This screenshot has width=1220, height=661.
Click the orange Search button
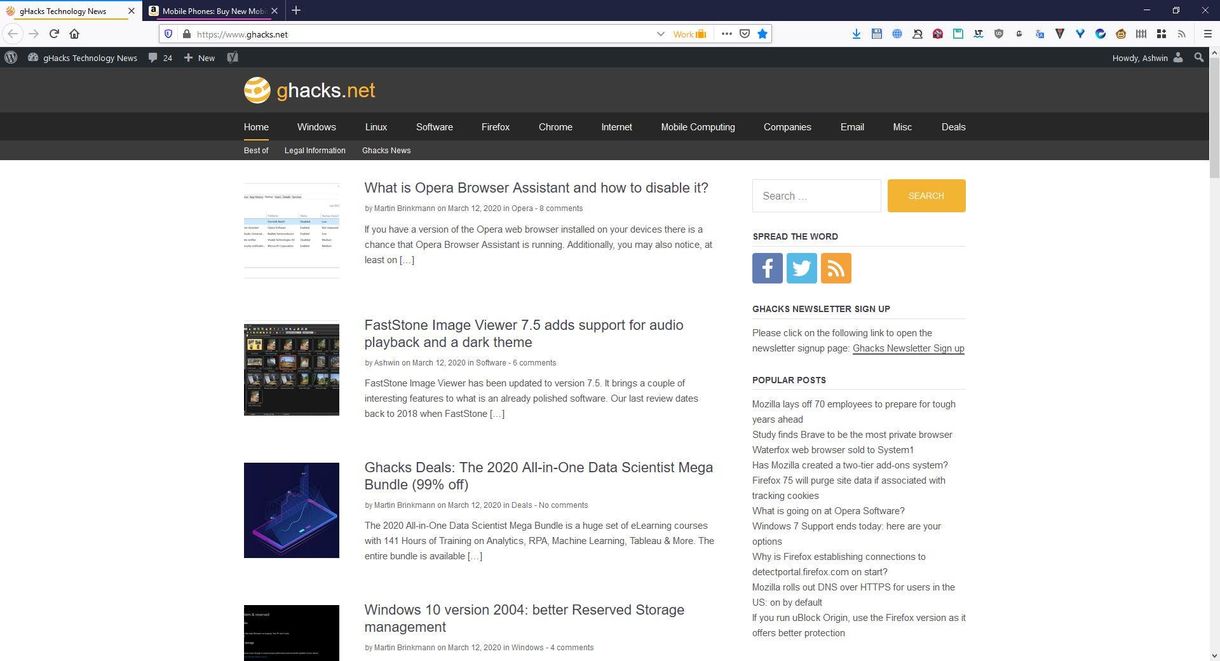click(x=925, y=195)
